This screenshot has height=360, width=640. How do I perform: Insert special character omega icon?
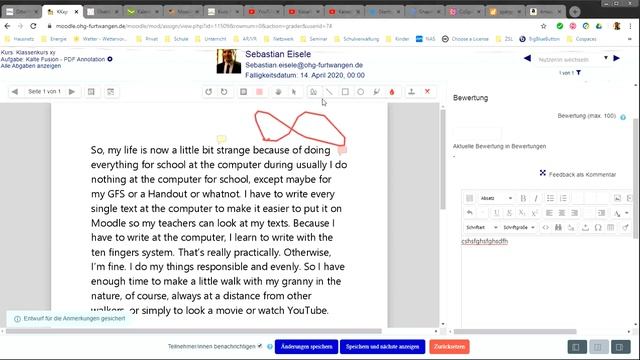[598, 227]
